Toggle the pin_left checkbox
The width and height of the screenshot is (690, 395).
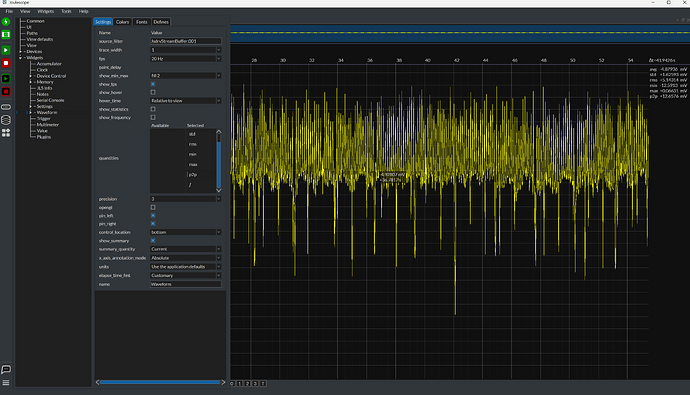(x=153, y=216)
